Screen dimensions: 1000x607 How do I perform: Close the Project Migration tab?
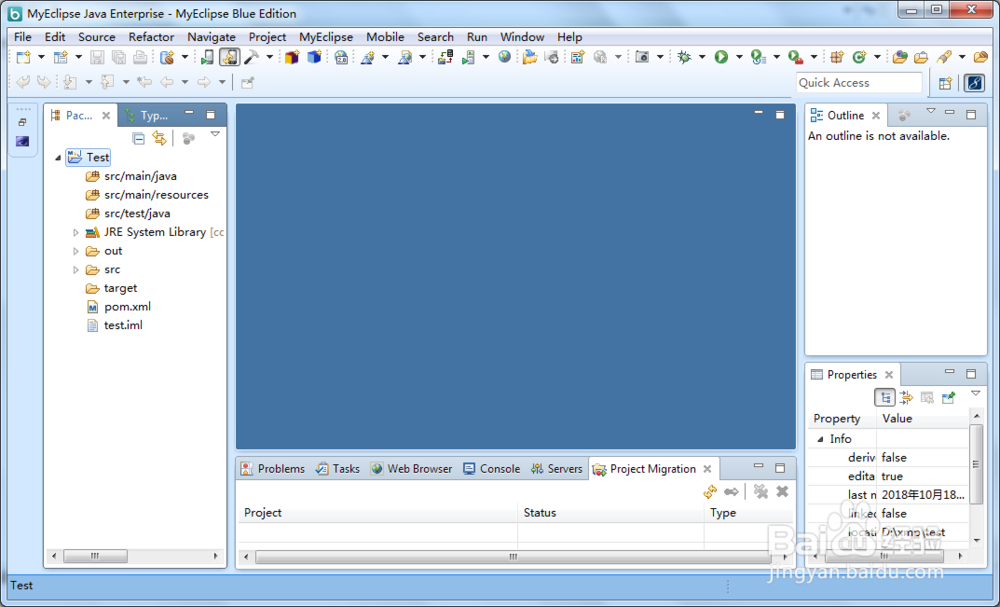707,469
